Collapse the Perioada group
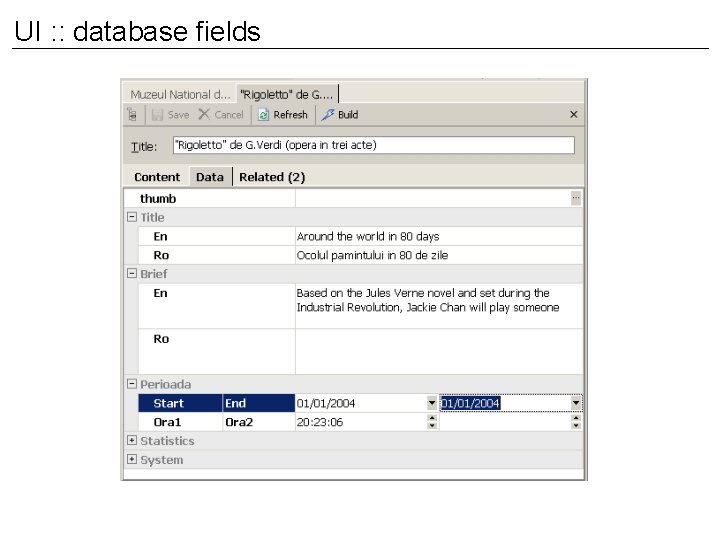Image resolution: width=720 pixels, height=540 pixels. click(132, 384)
